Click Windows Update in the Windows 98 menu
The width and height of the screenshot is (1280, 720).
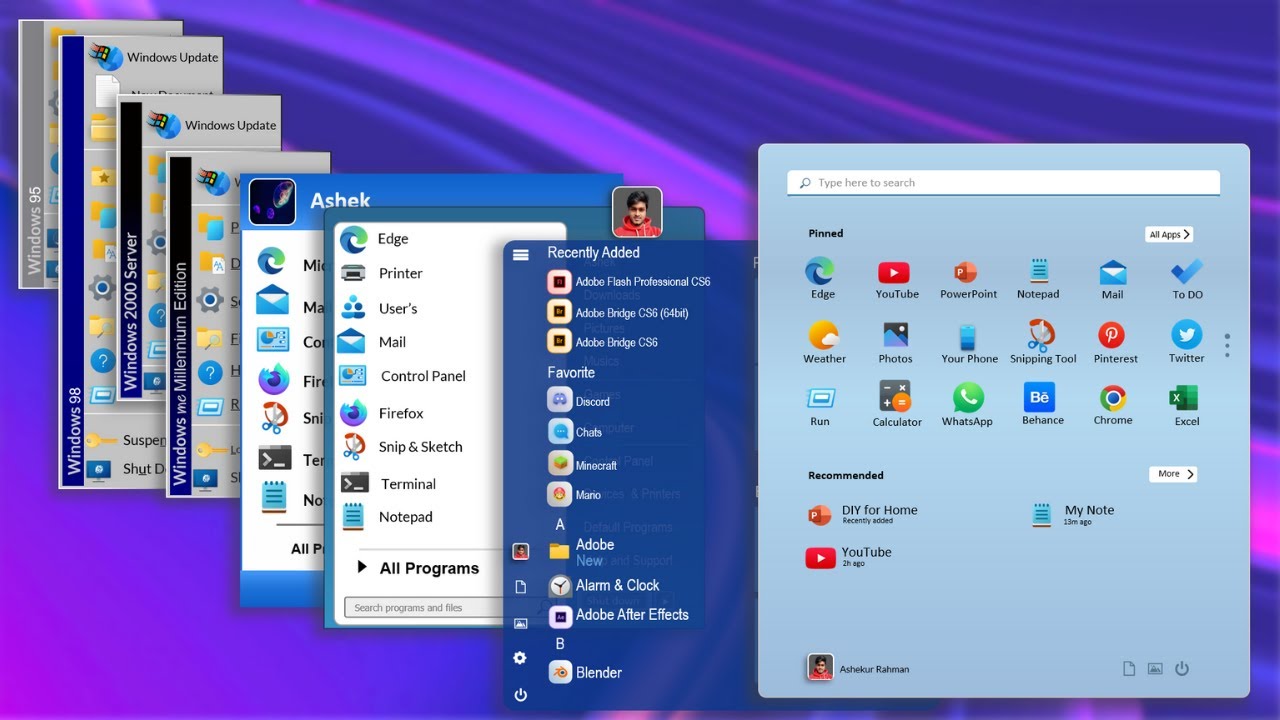154,57
